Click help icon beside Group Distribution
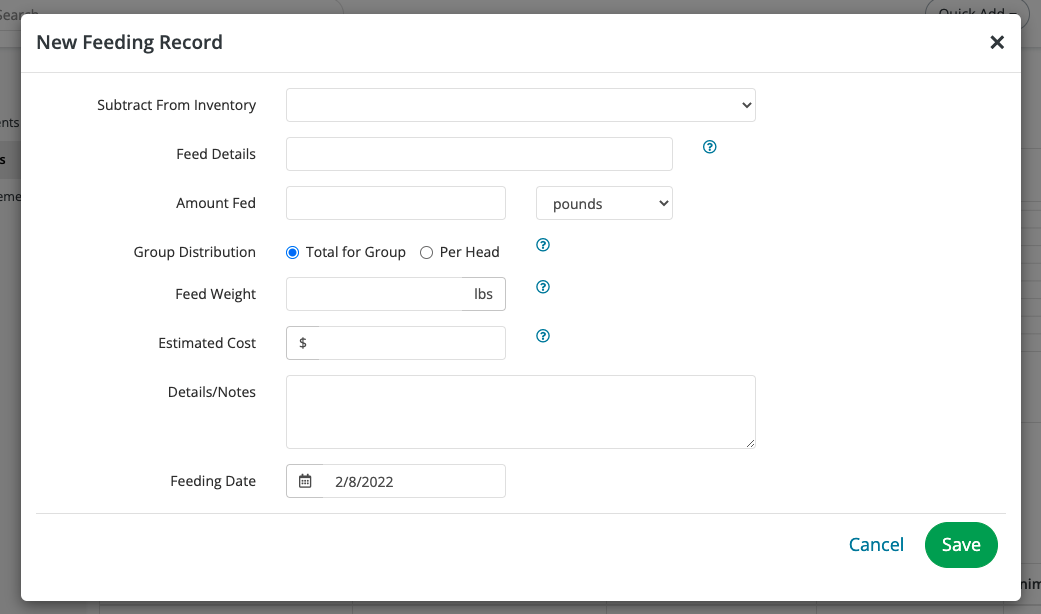 coord(543,245)
